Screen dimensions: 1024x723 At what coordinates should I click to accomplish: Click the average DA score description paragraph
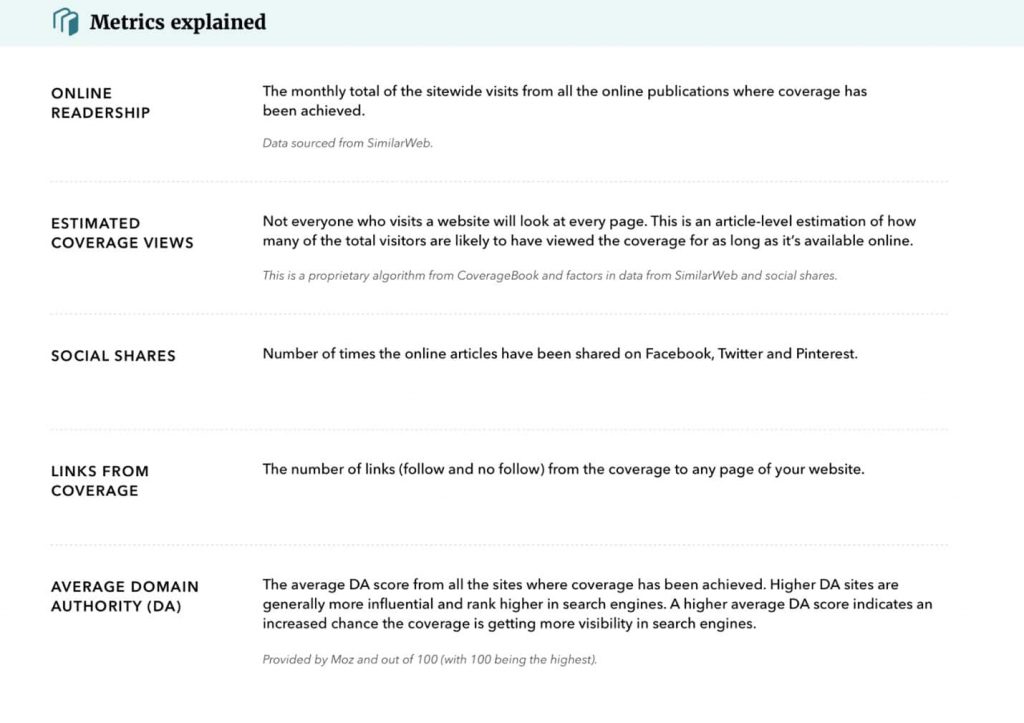coord(597,604)
